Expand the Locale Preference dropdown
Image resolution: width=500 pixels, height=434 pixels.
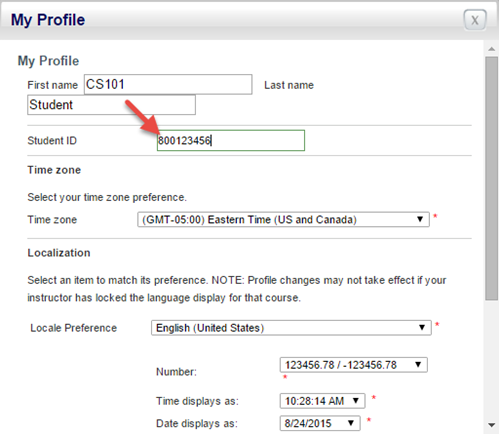[x=291, y=328]
